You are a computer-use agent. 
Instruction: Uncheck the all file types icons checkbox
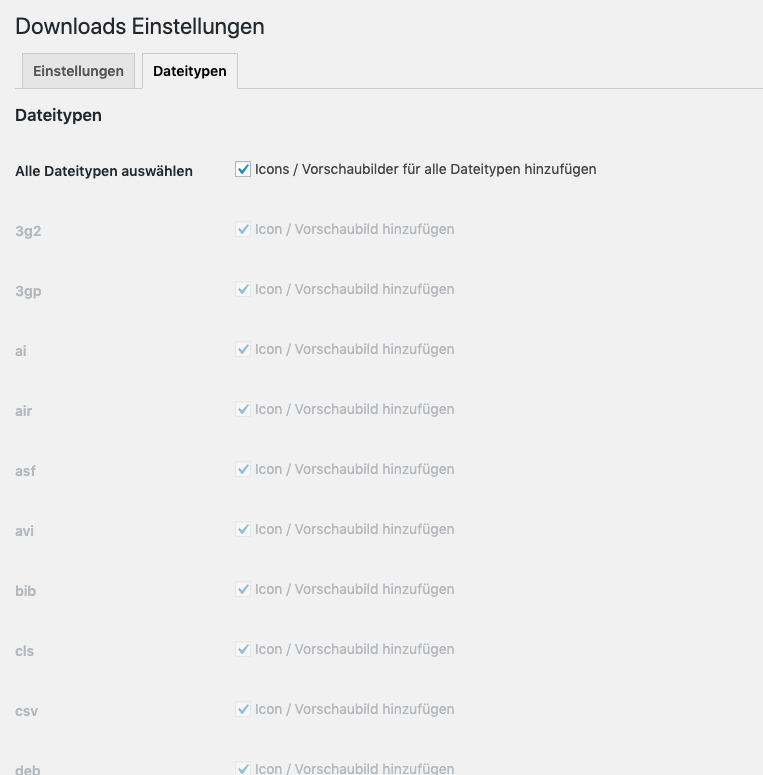coord(243,170)
